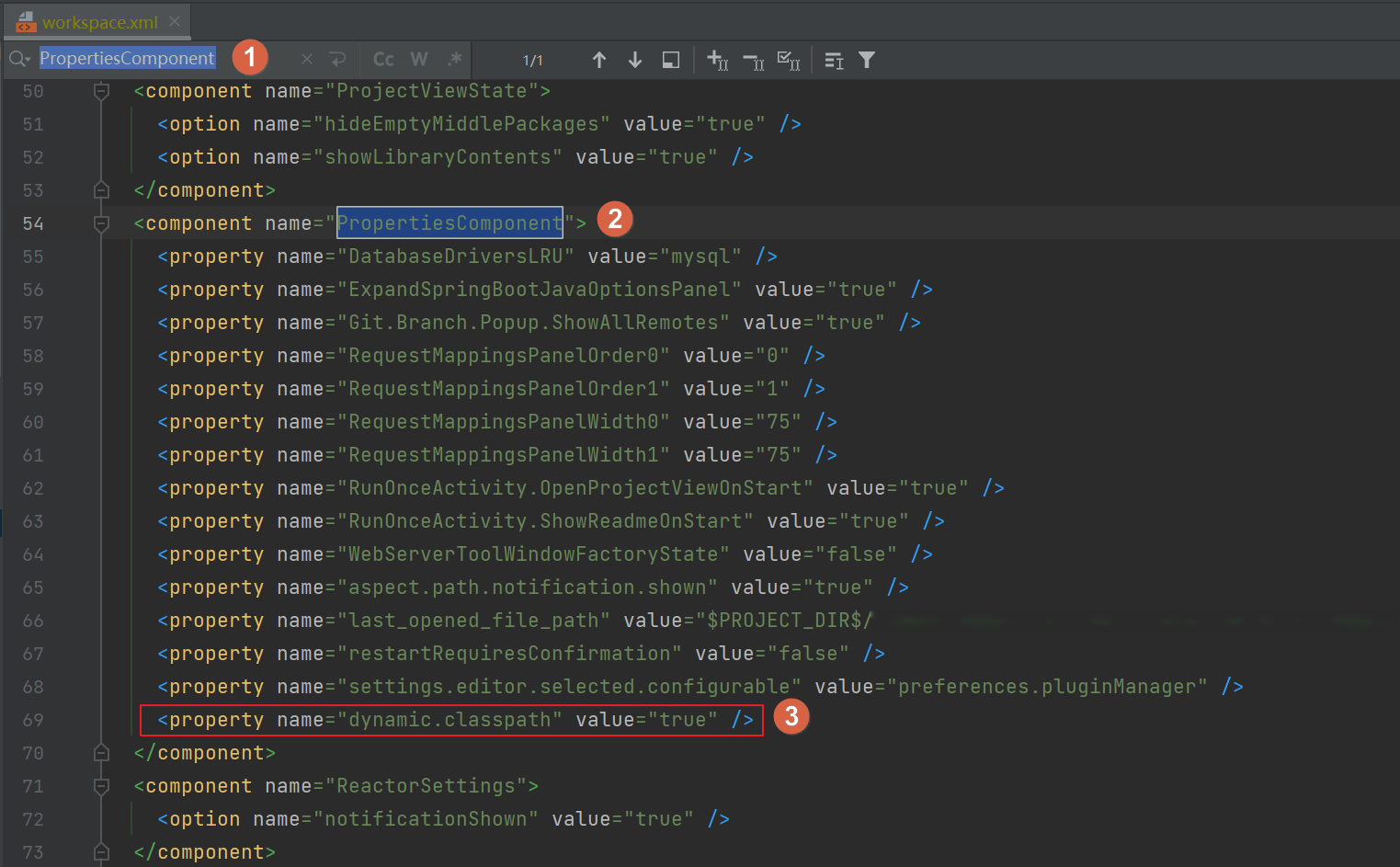Viewport: 1400px width, 867px height.
Task: Close the workspace.xml tab
Action: [x=175, y=20]
